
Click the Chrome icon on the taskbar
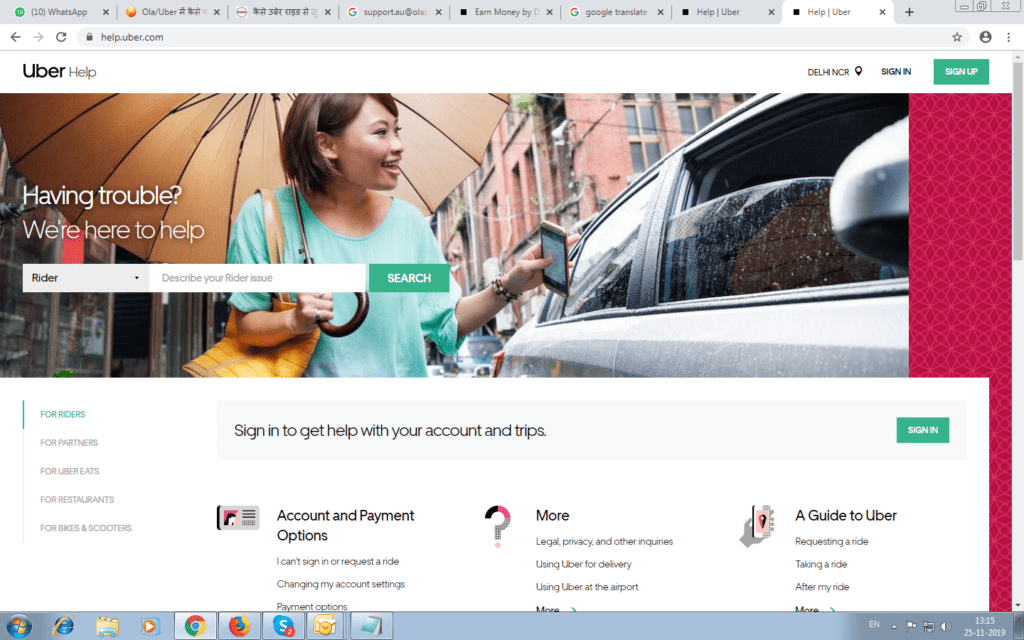pyautogui.click(x=195, y=626)
